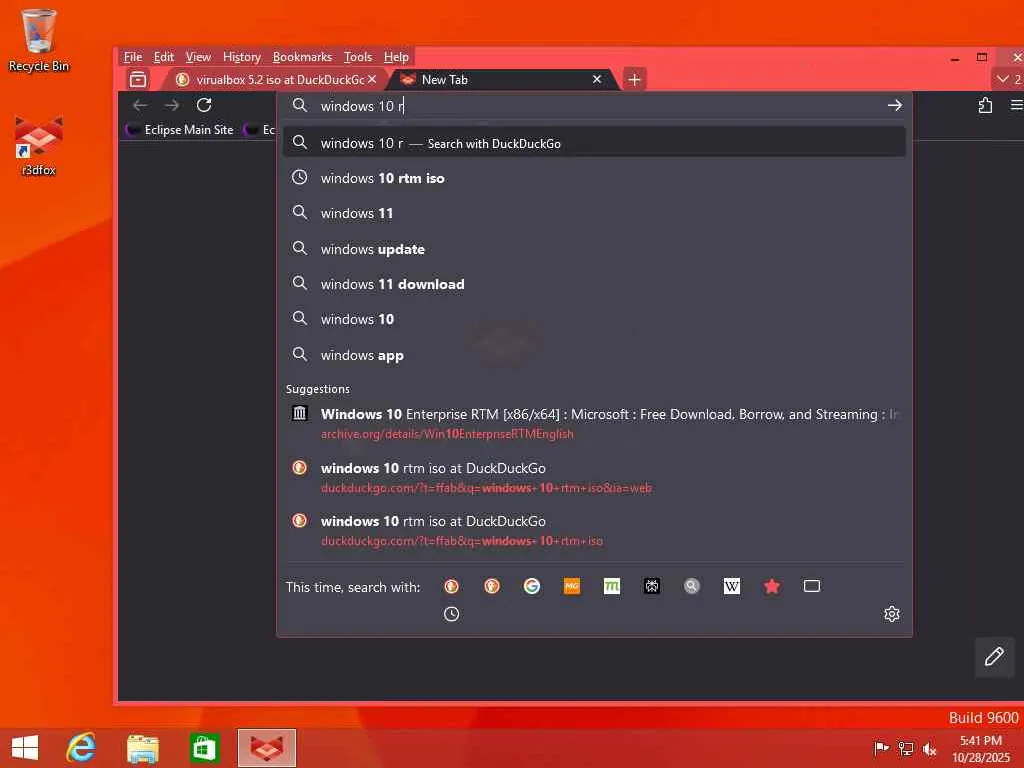
Task: Reload the page with refresh icon
Action: 204,105
